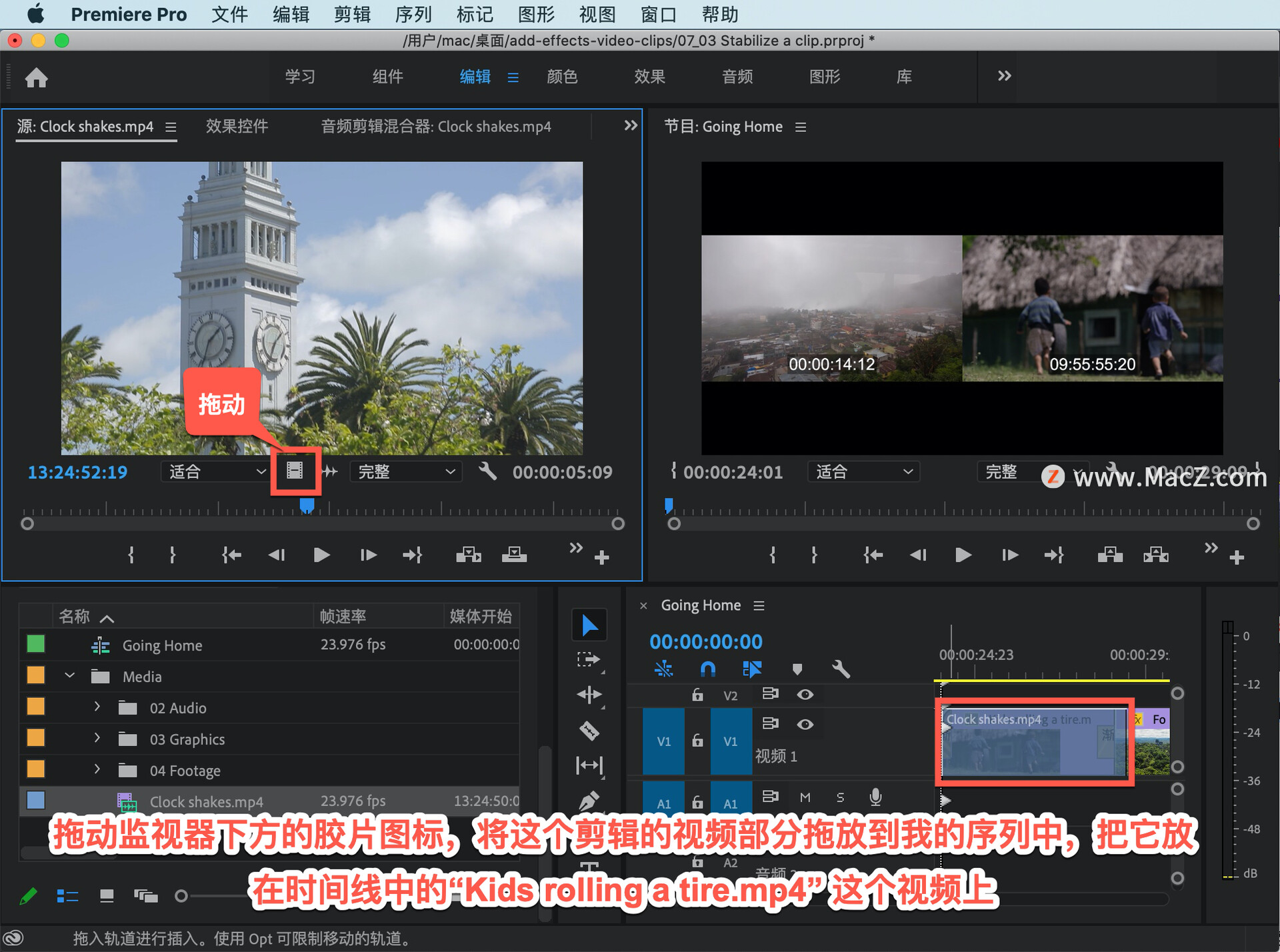
Task: Select the Clock shakes.mp4 clip in the timeline
Action: (x=1033, y=743)
